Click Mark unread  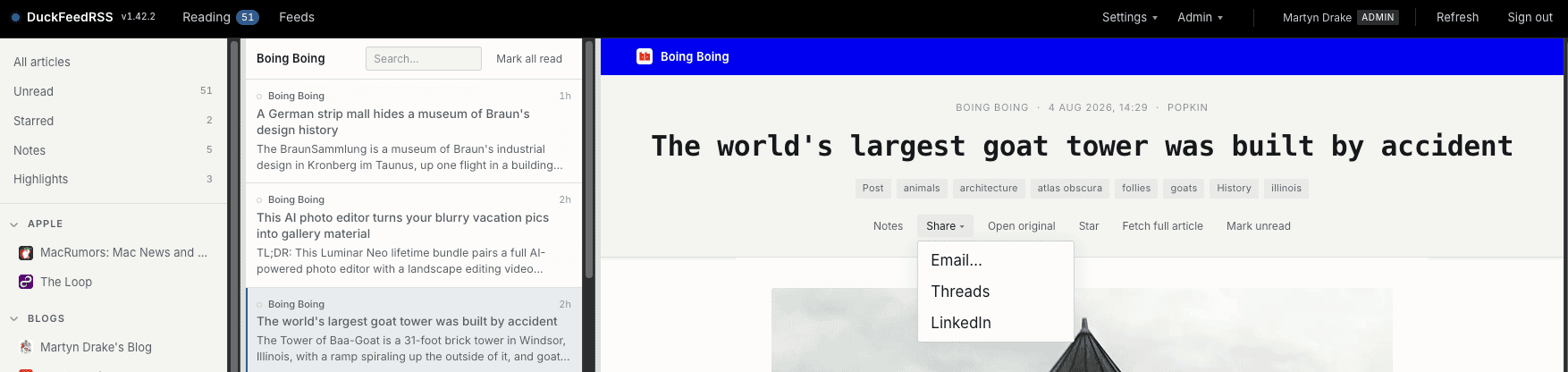(x=1258, y=226)
